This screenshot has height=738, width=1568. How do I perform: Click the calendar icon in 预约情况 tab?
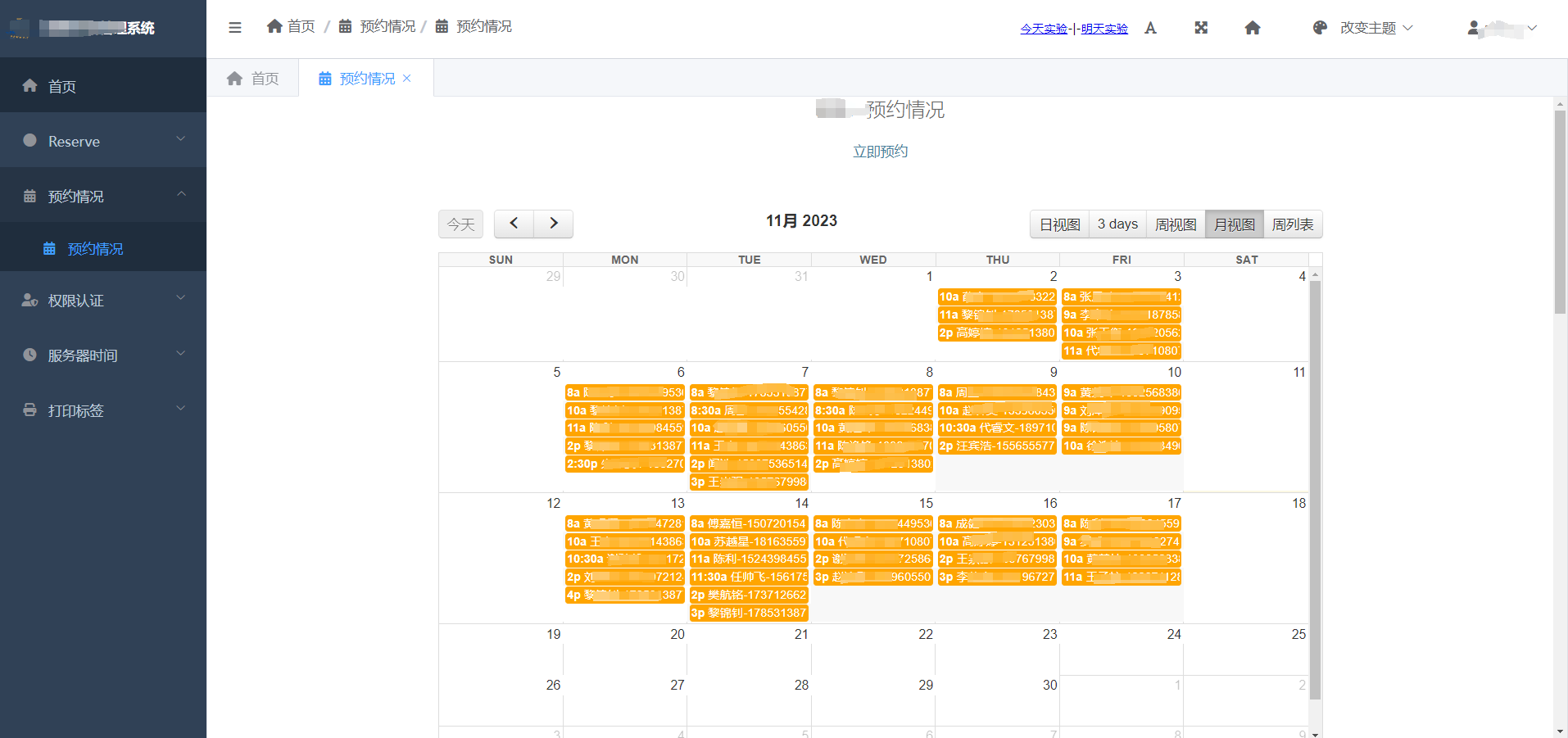[325, 79]
